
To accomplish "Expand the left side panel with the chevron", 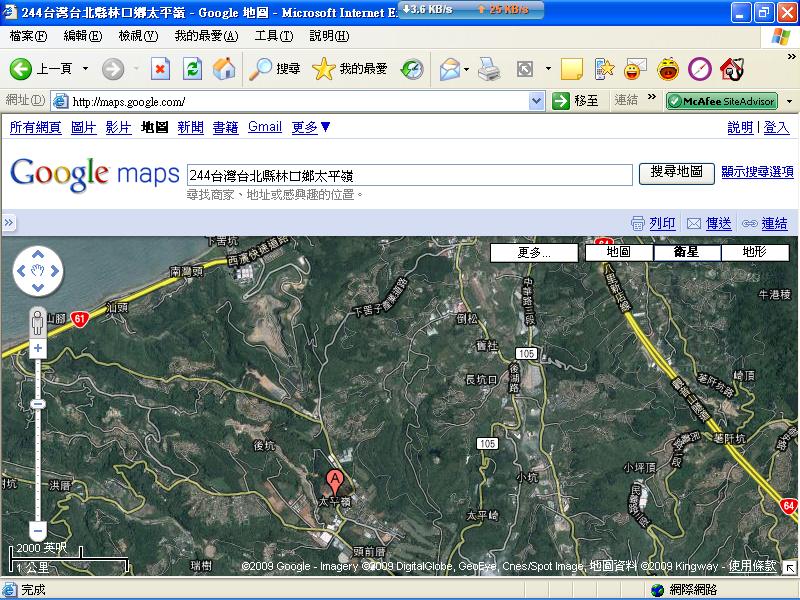I will pyautogui.click(x=8, y=222).
